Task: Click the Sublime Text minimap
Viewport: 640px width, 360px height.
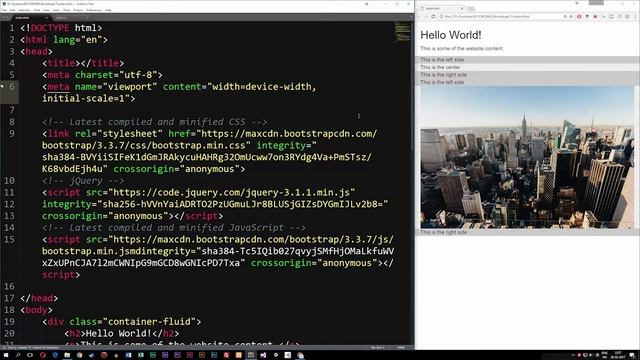Action: 402,33
